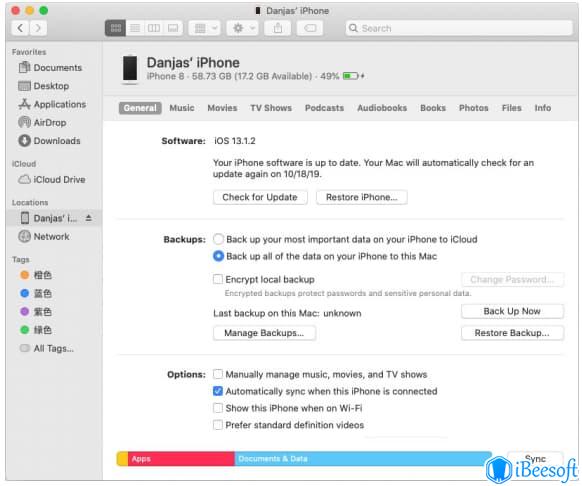Switch to the TV Shows tab
582x486 pixels.
pos(271,108)
